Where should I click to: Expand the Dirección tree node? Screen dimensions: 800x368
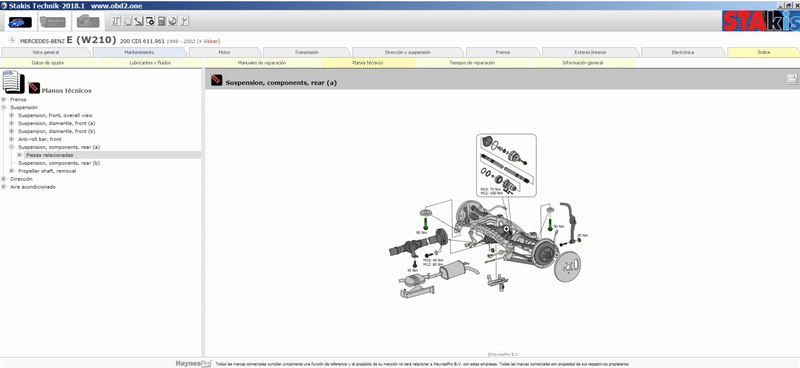4,179
